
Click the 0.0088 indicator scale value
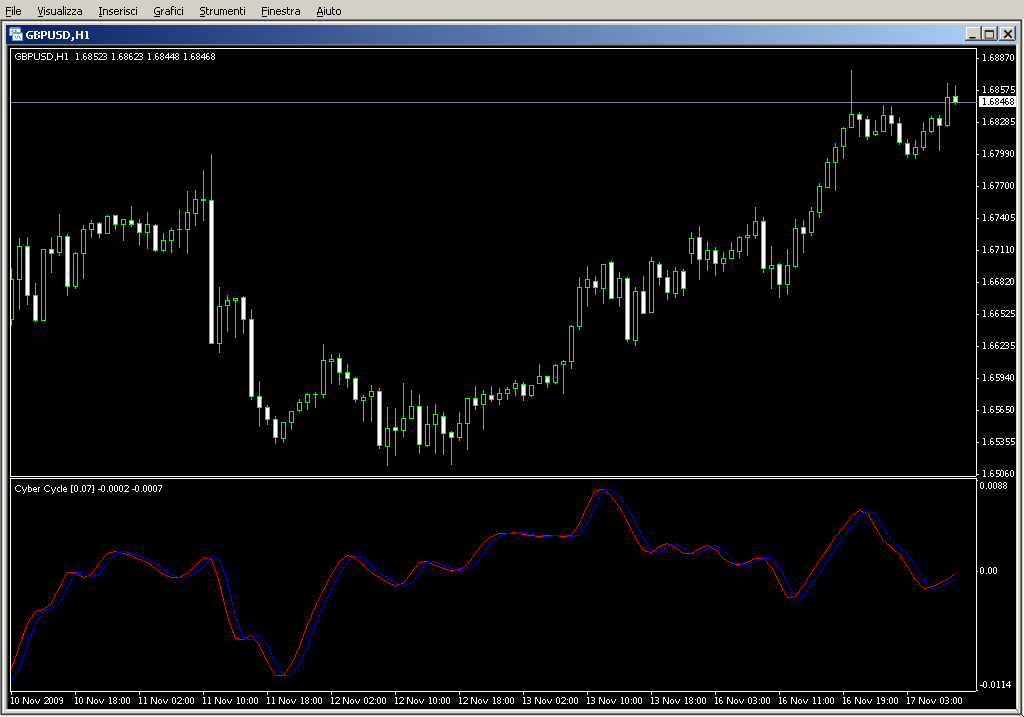tap(993, 486)
